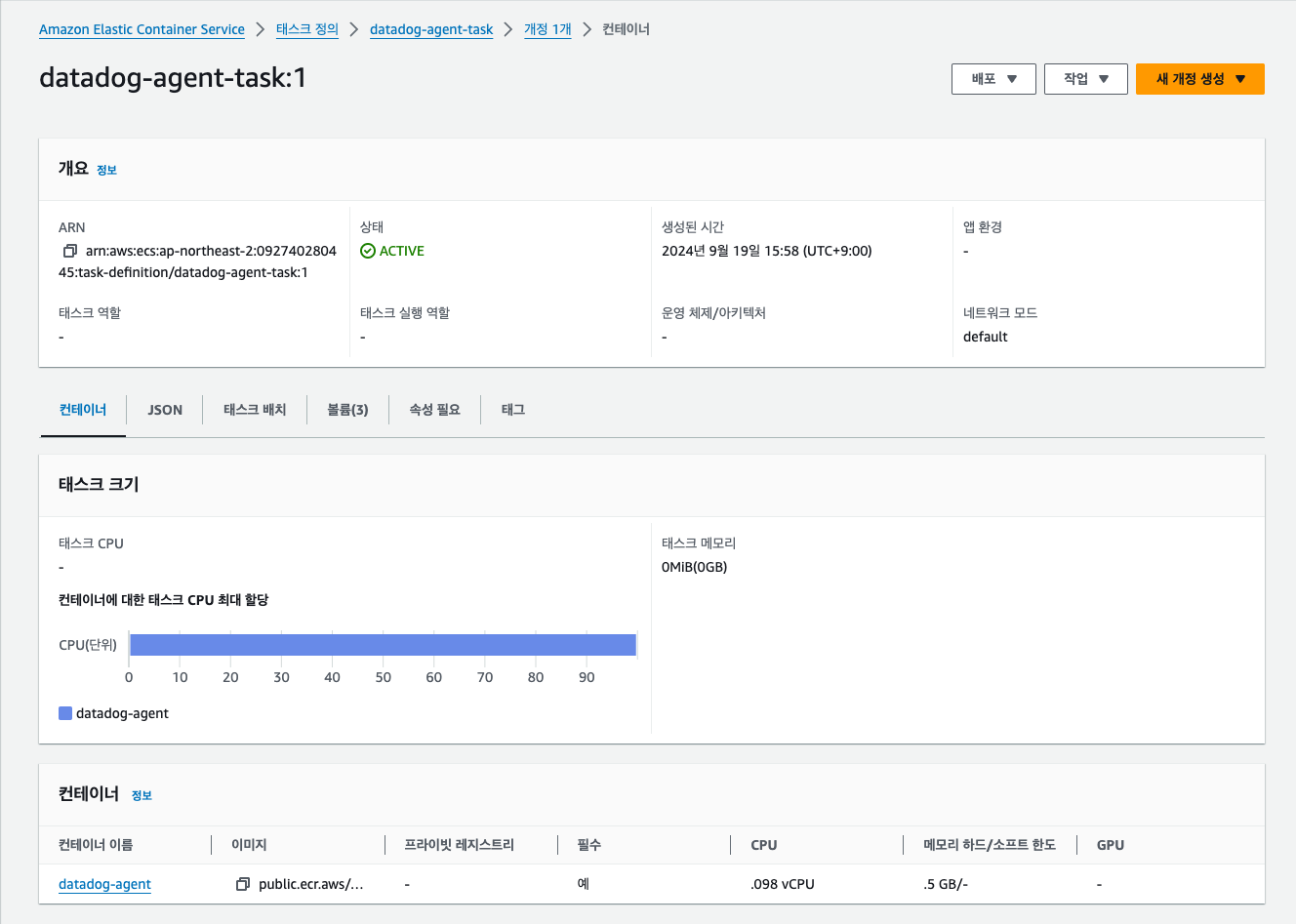Open the 볼륨(3) tab
Image resolution: width=1296 pixels, height=924 pixels.
[x=347, y=410]
